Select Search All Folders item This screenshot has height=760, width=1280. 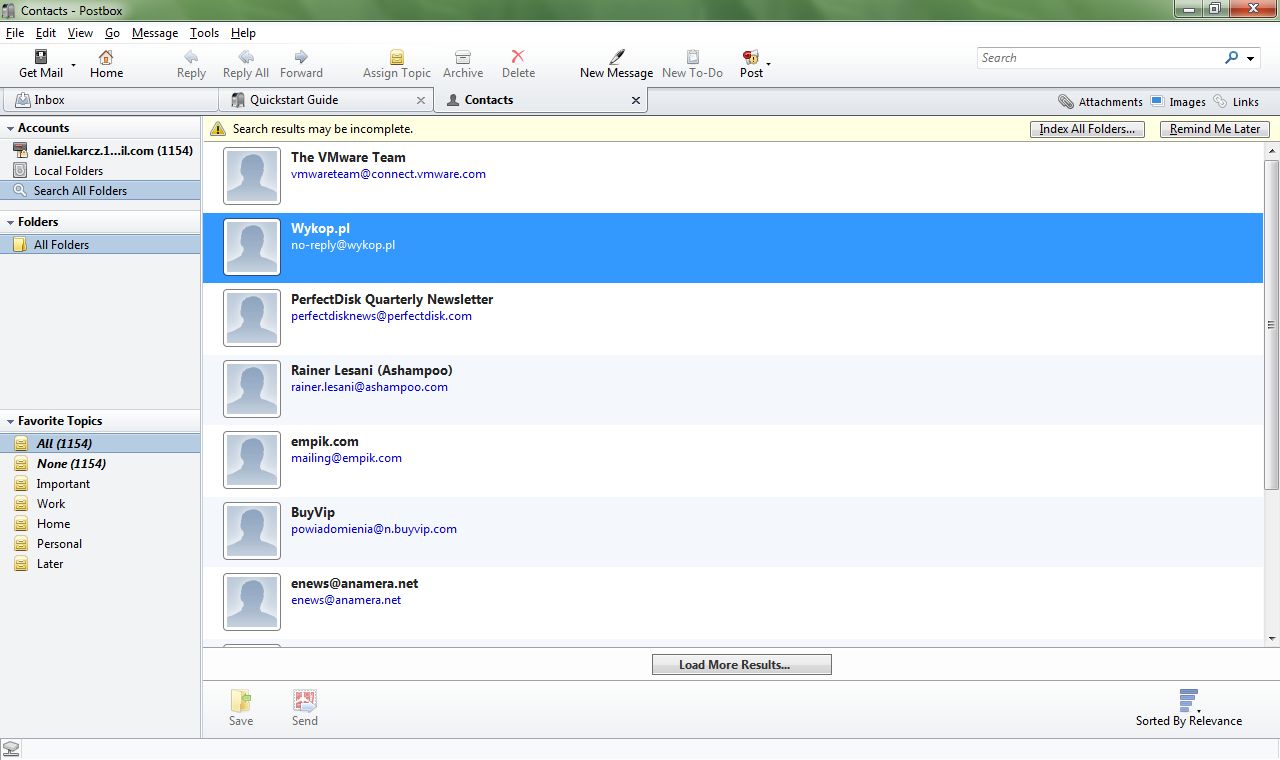(x=100, y=191)
